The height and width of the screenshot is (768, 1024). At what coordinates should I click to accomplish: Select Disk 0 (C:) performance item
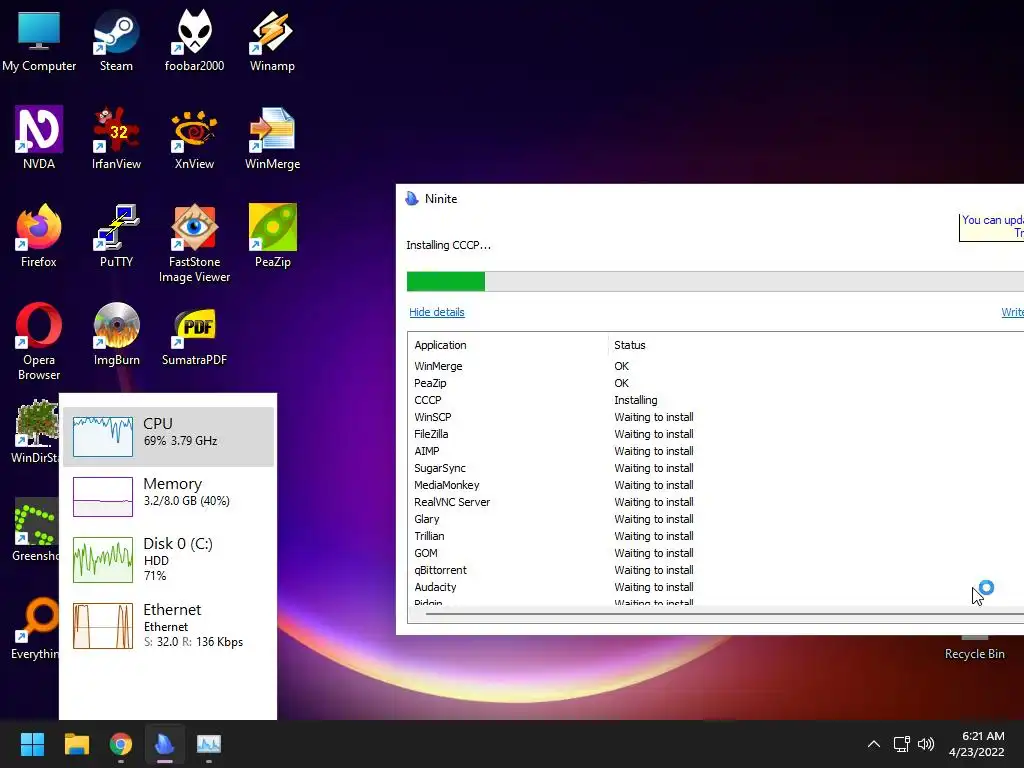pos(168,560)
